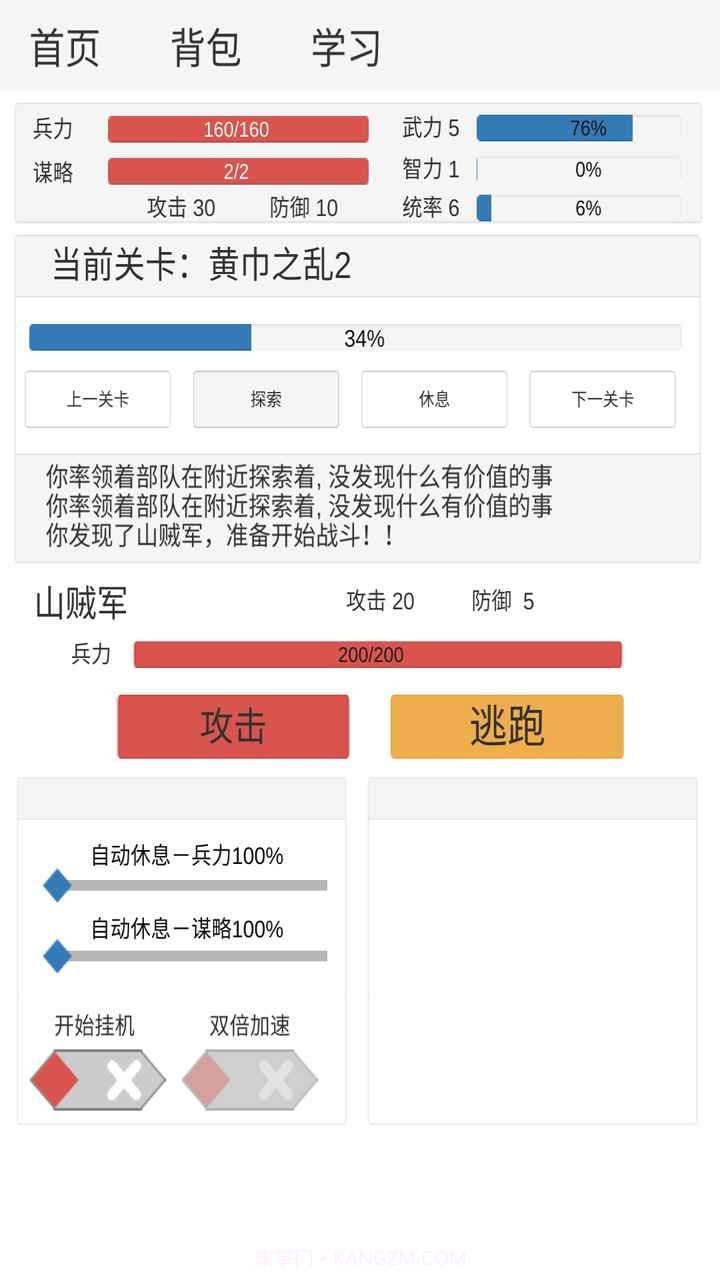Open the 学习 tab
Viewport: 720px width, 1280px height.
point(345,47)
